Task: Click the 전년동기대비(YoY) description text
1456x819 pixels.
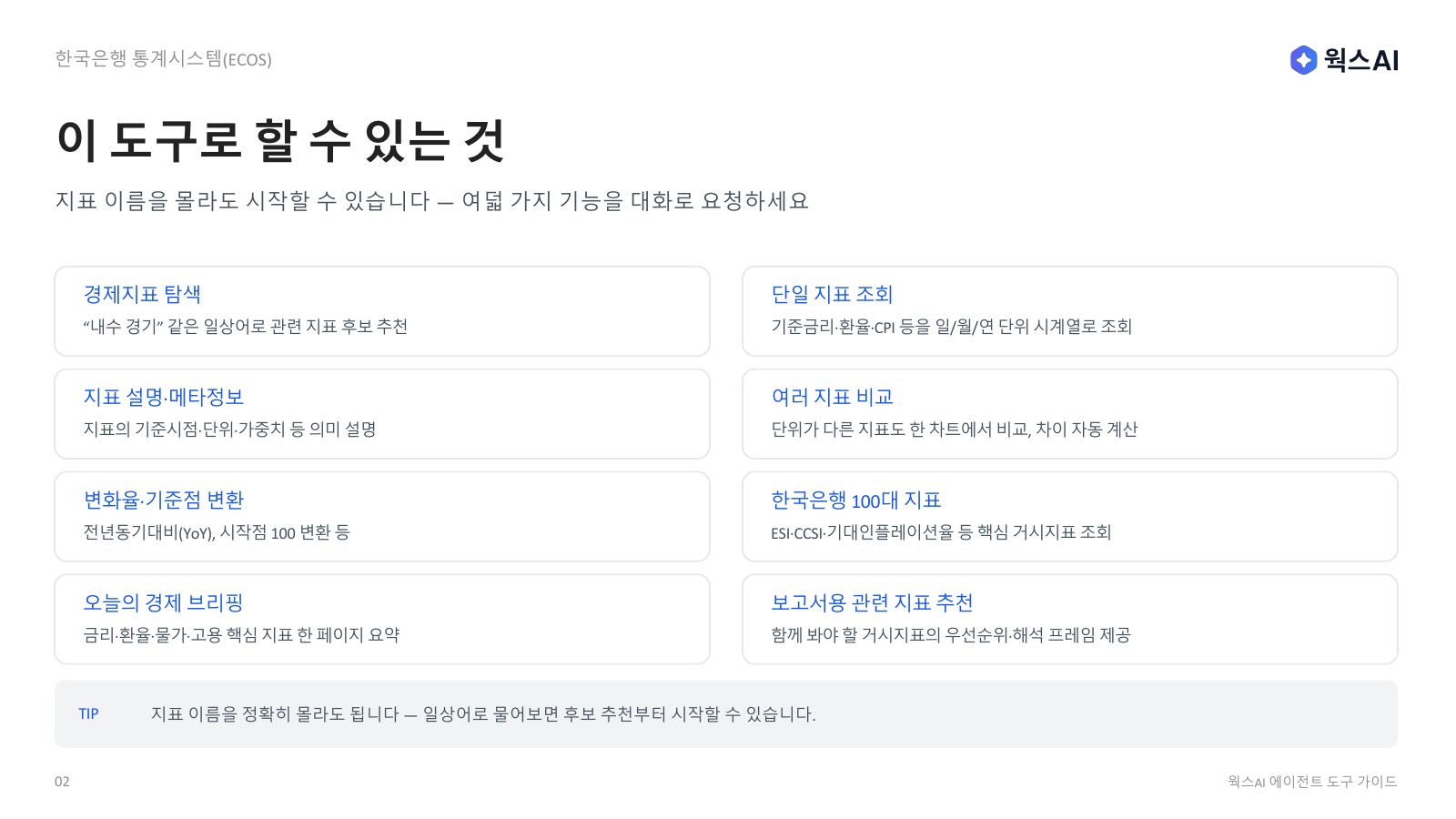Action: 217,532
